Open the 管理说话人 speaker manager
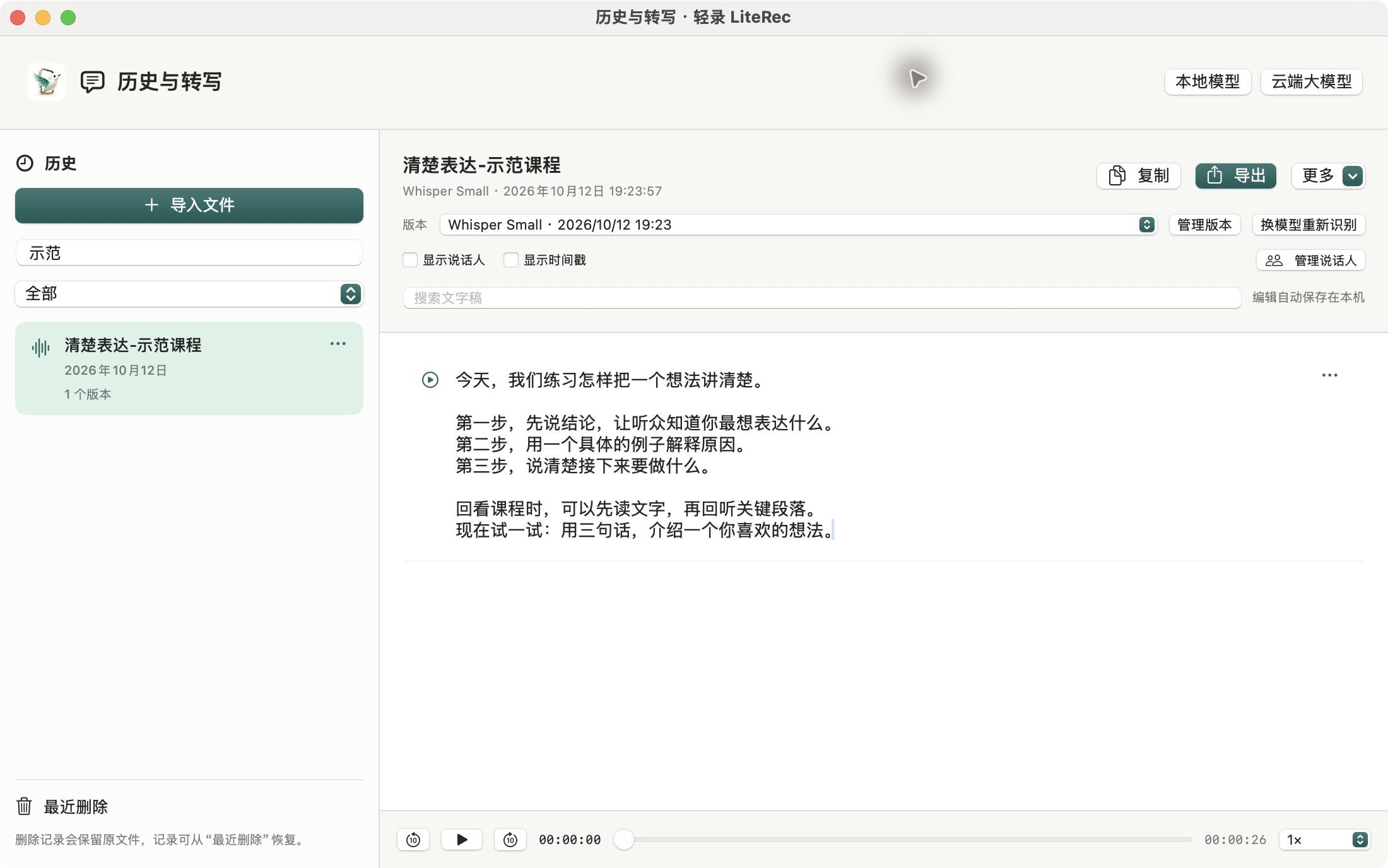Image resolution: width=1388 pixels, height=868 pixels. pyautogui.click(x=1311, y=260)
